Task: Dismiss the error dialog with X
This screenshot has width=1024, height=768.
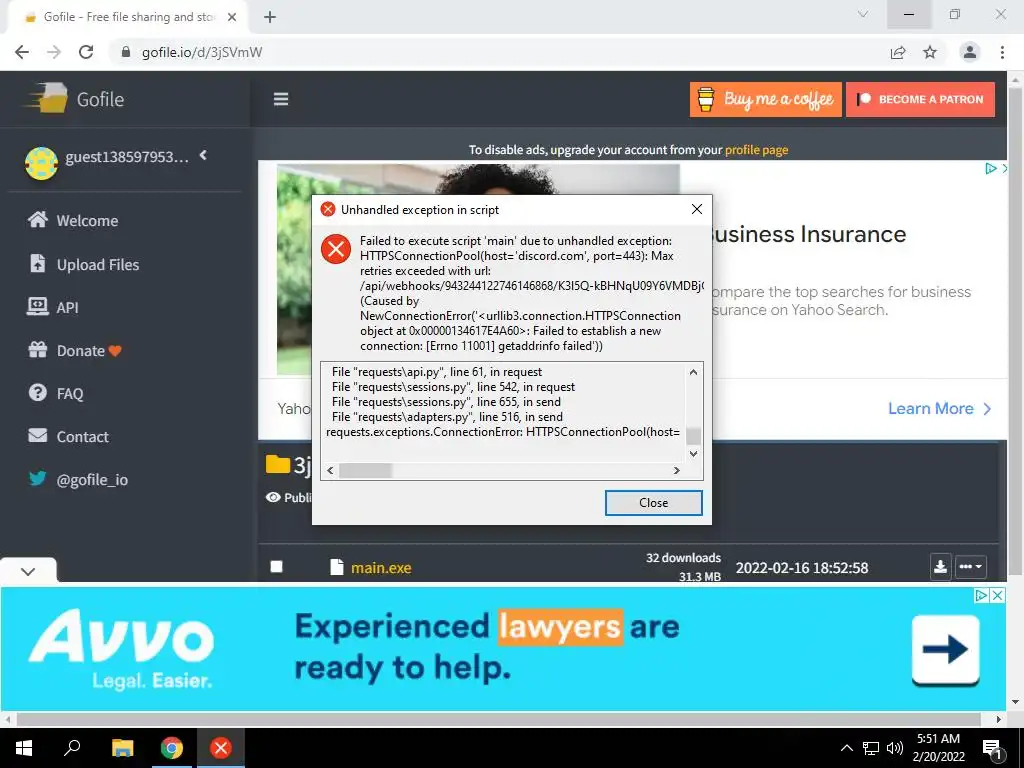Action: point(697,209)
